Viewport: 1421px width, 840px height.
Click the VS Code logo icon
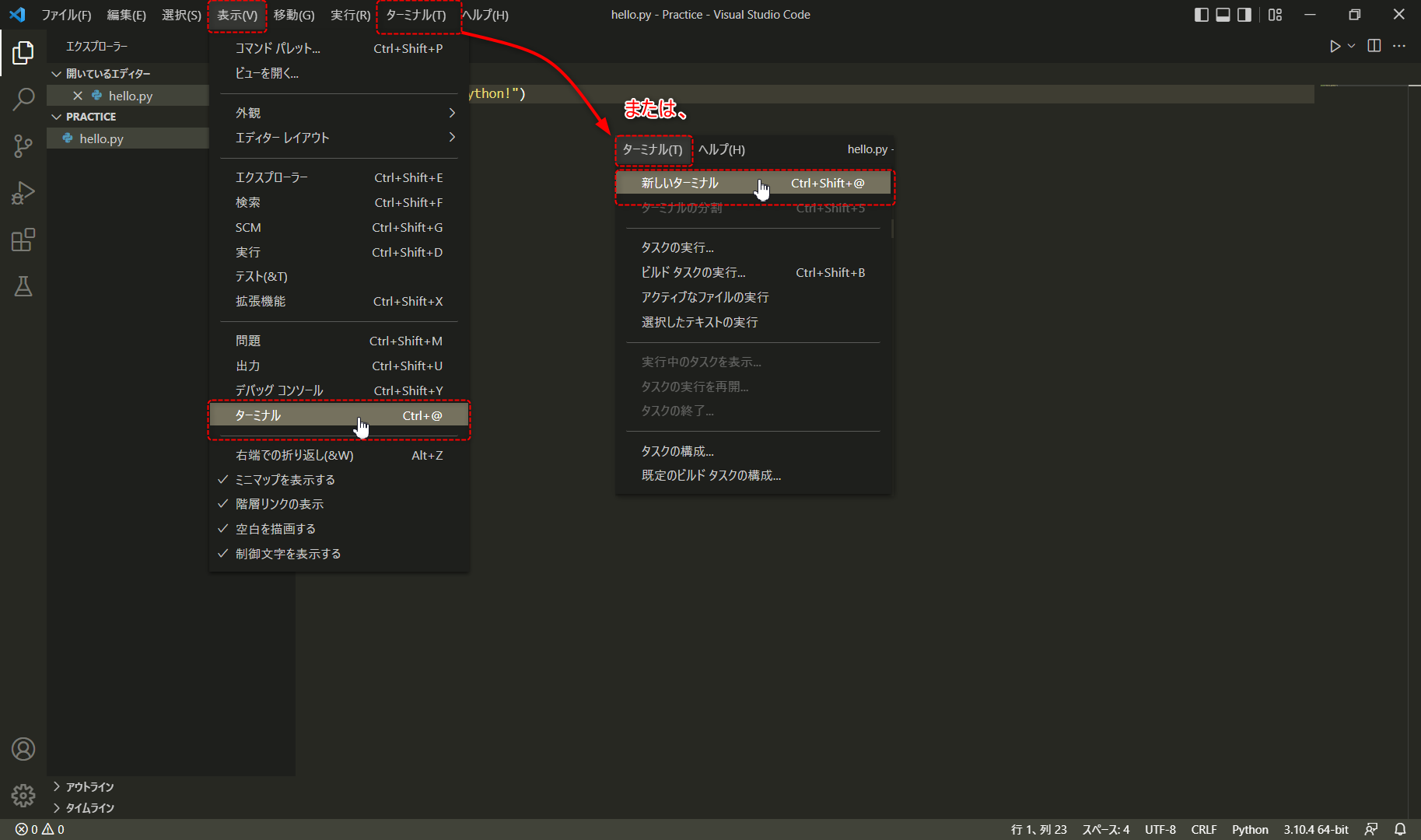coord(17,15)
